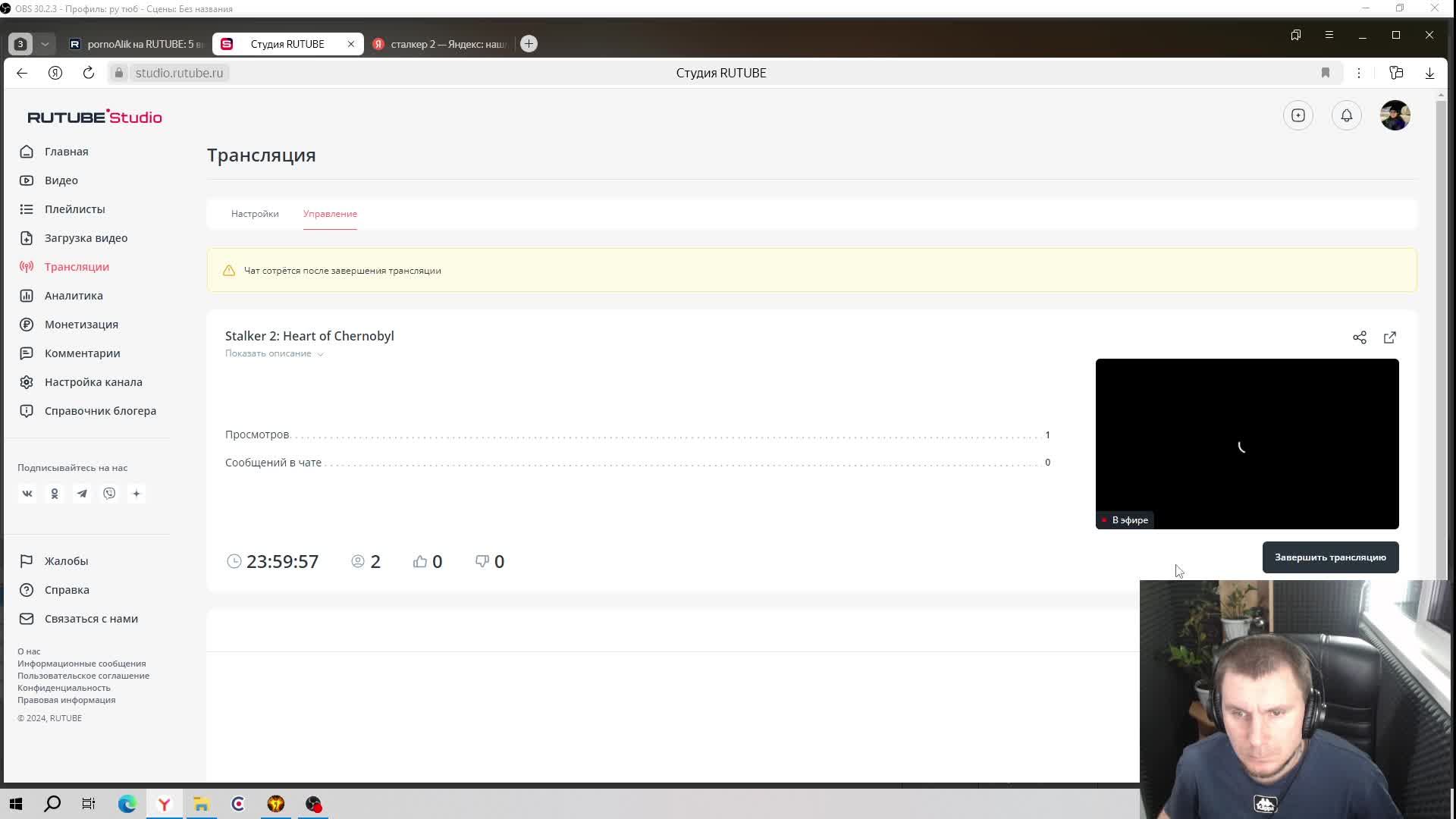Click the browser back arrow
Screen dimensions: 1456x819
[22, 73]
